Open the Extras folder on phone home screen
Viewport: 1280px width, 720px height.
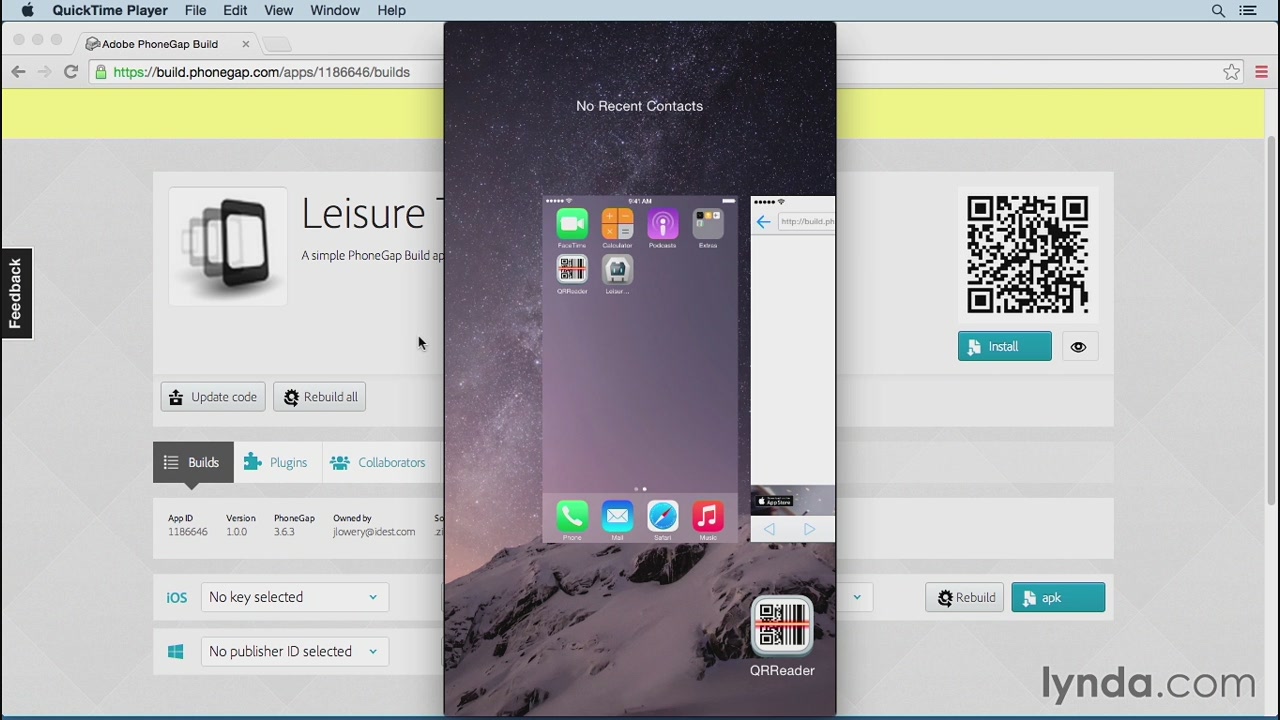(x=708, y=224)
